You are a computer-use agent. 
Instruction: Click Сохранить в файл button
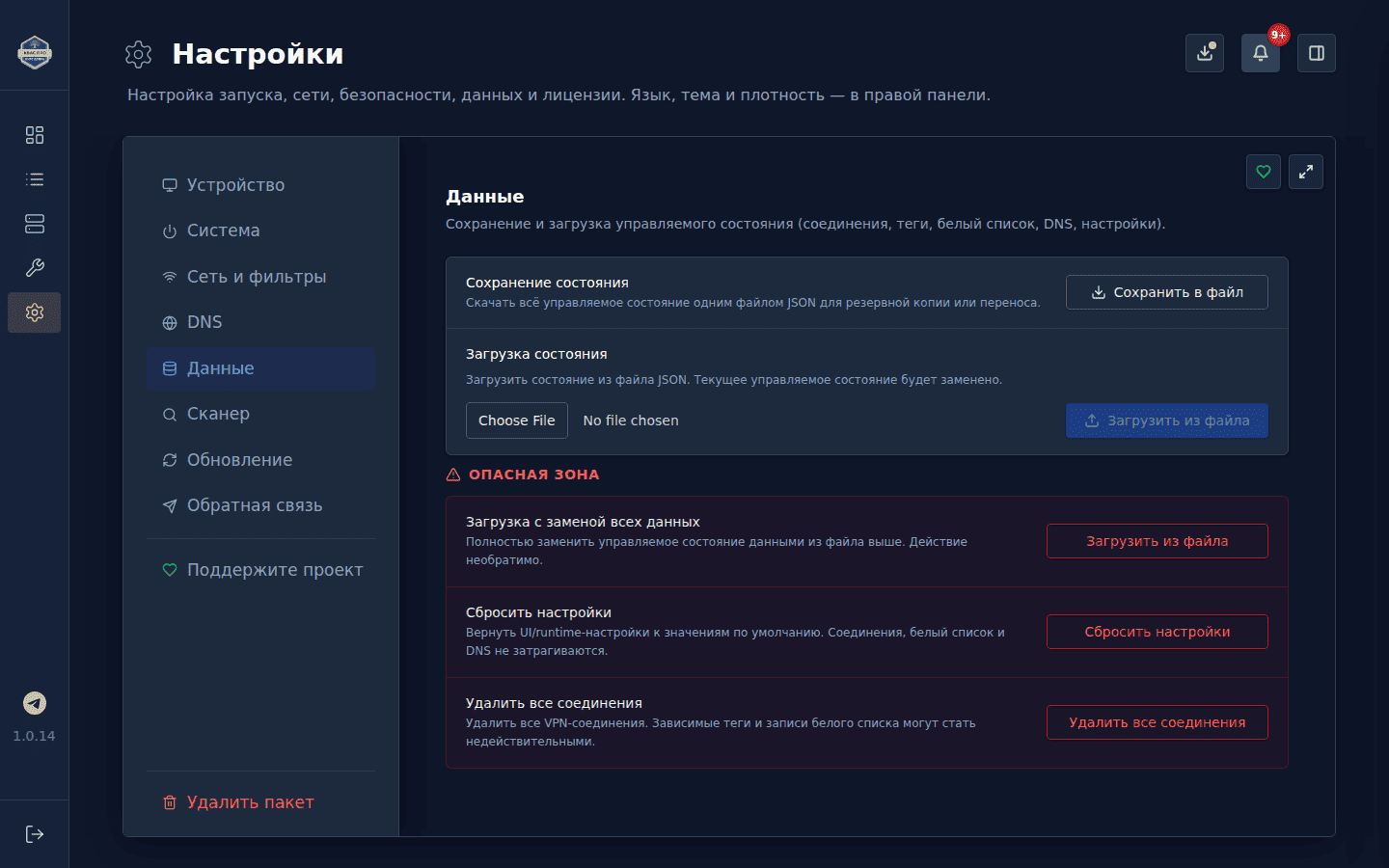(1167, 292)
